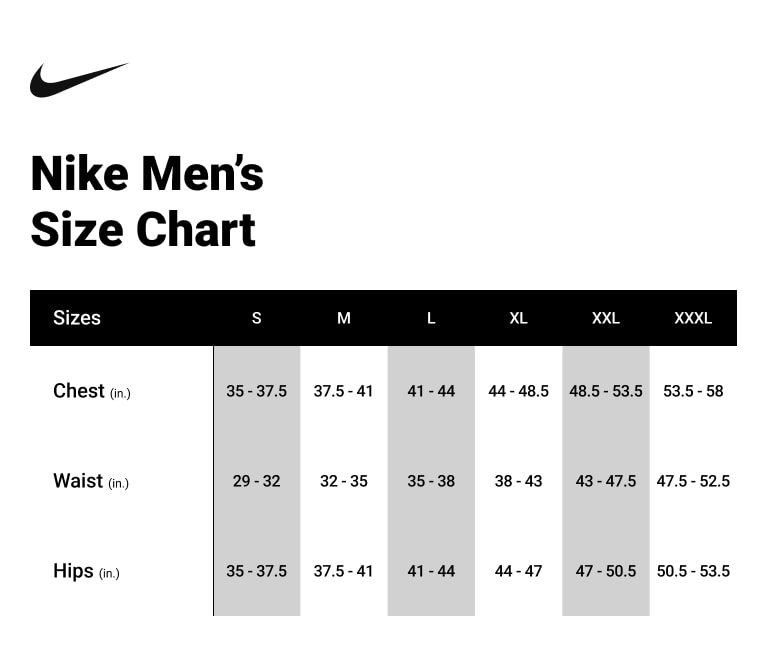Click the Waist M cell 32 - 35
The height and width of the screenshot is (646, 767).
[344, 481]
